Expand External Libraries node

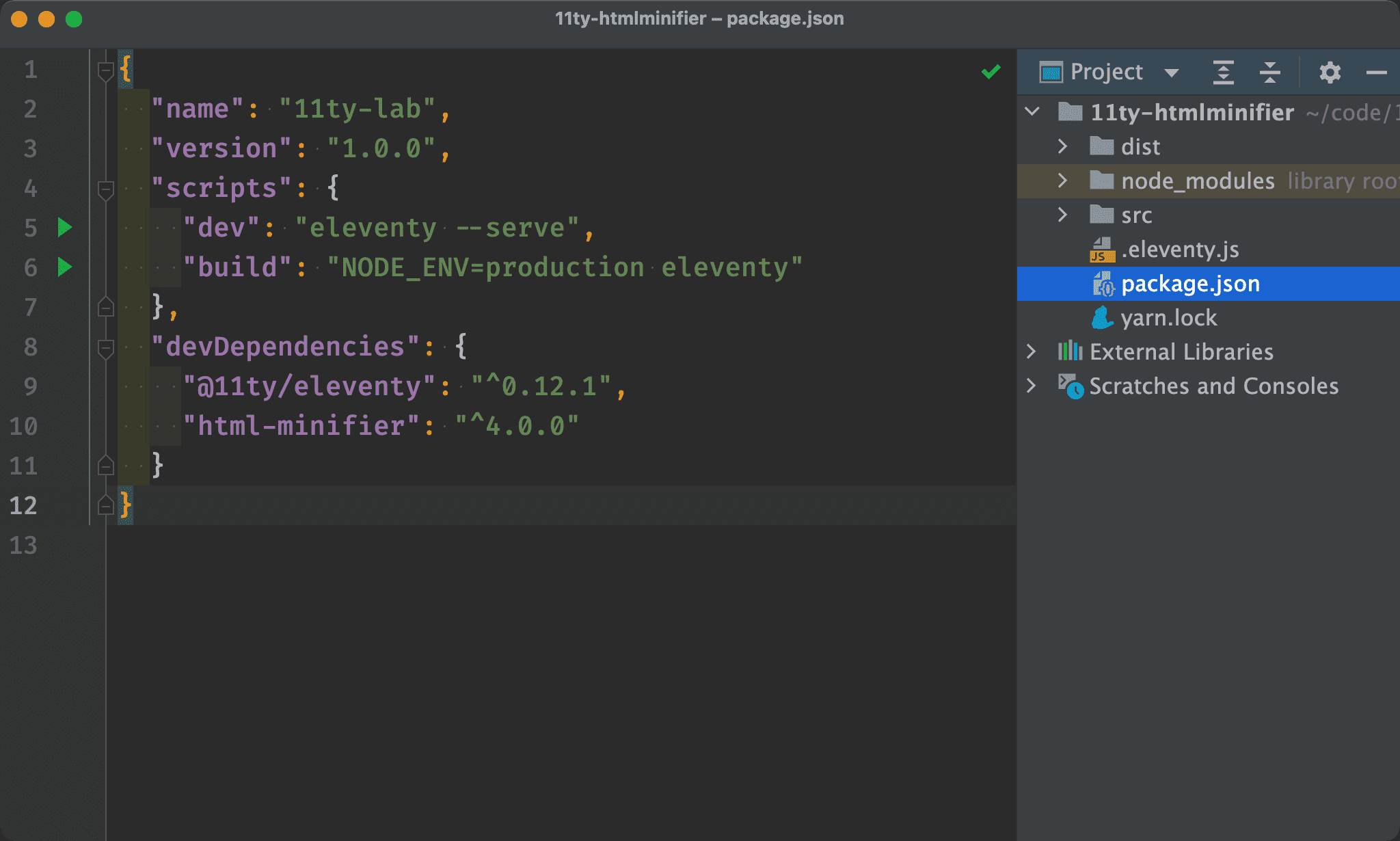1032,351
